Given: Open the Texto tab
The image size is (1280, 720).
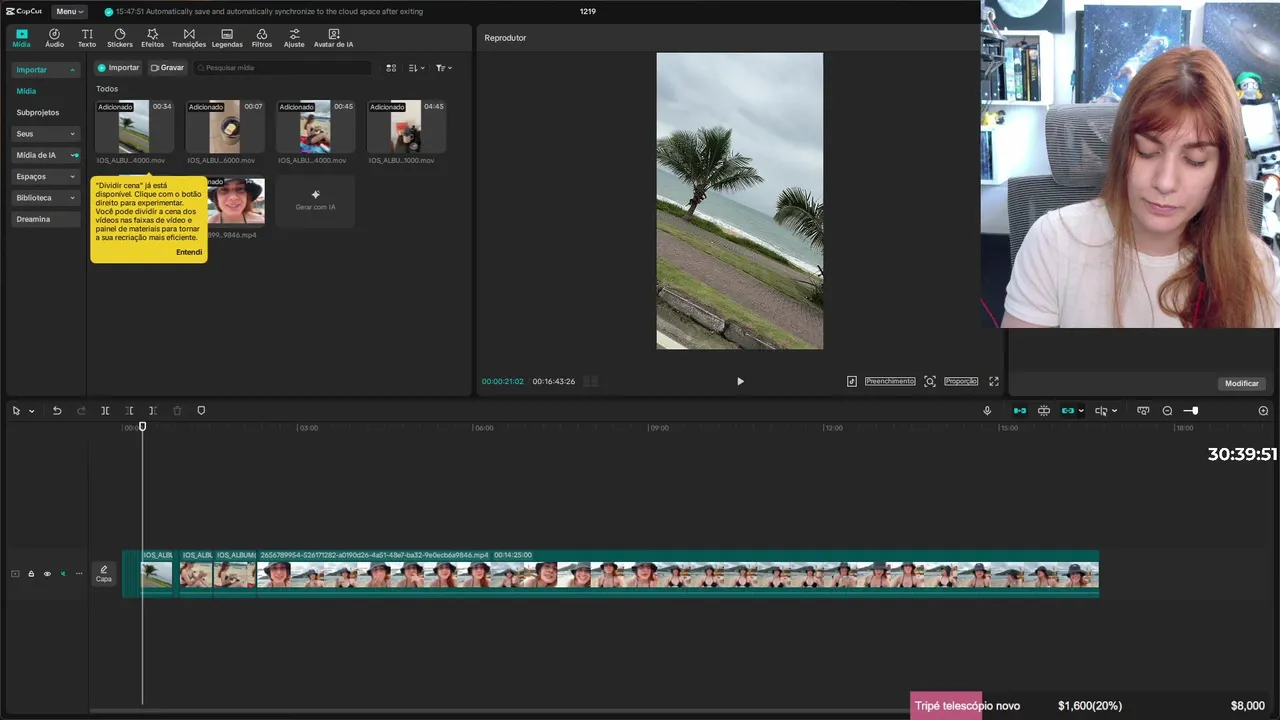Looking at the screenshot, I should coord(87,38).
